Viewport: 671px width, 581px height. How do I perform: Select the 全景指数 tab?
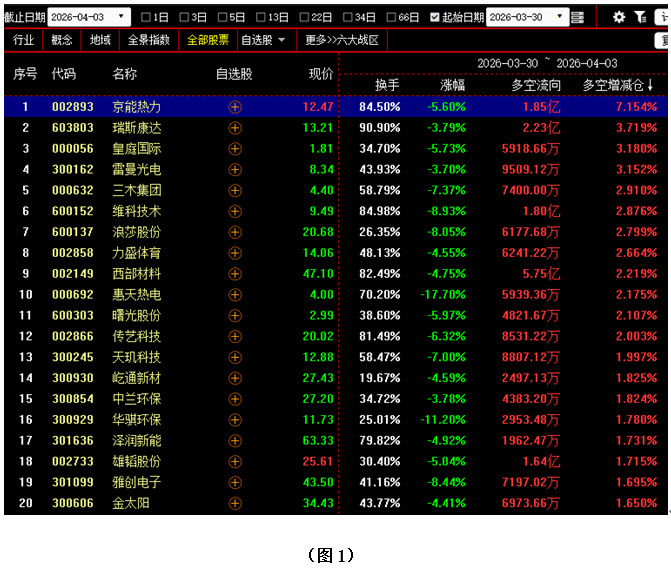pyautogui.click(x=147, y=40)
